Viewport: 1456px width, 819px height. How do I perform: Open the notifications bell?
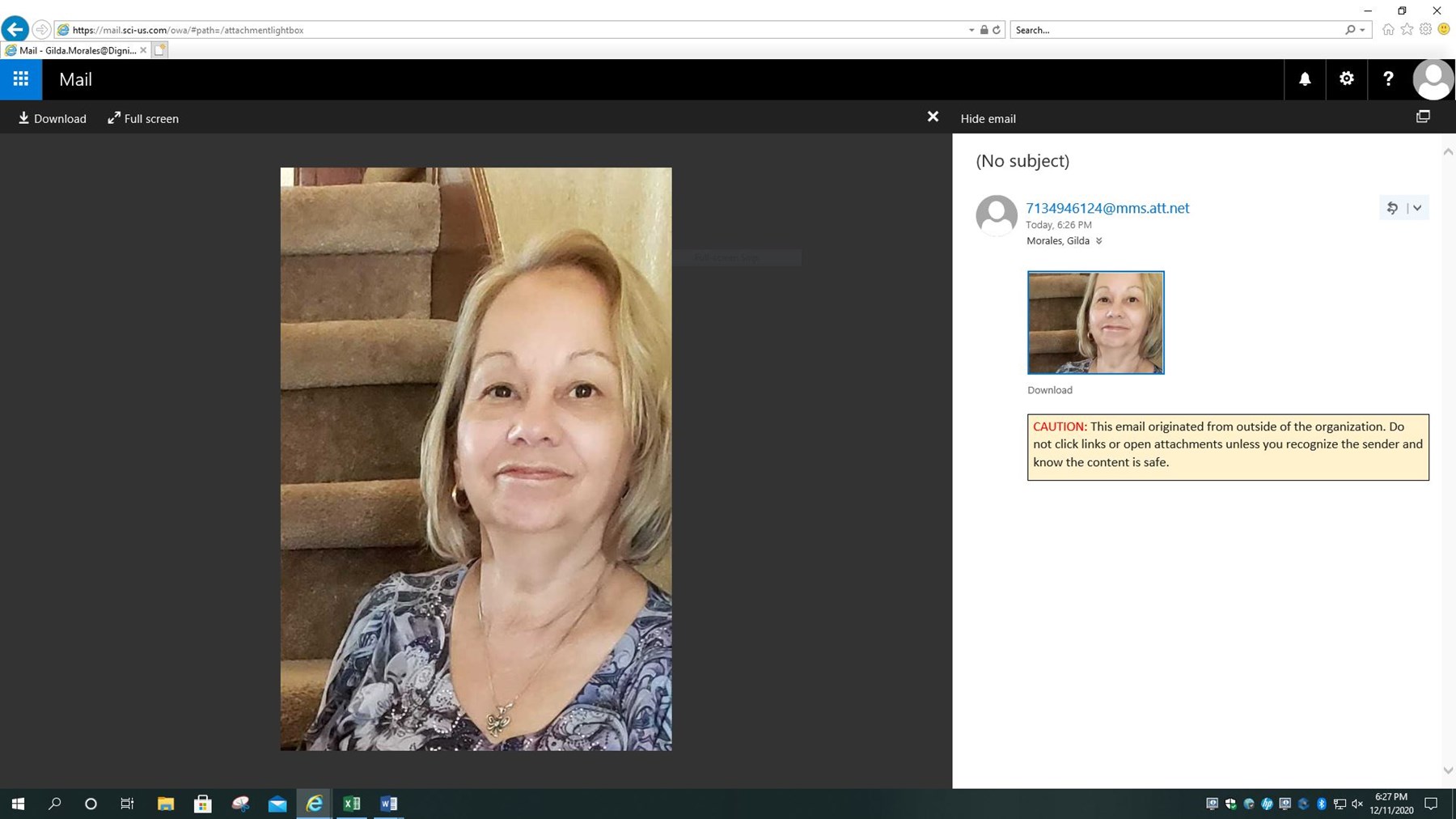tap(1304, 79)
